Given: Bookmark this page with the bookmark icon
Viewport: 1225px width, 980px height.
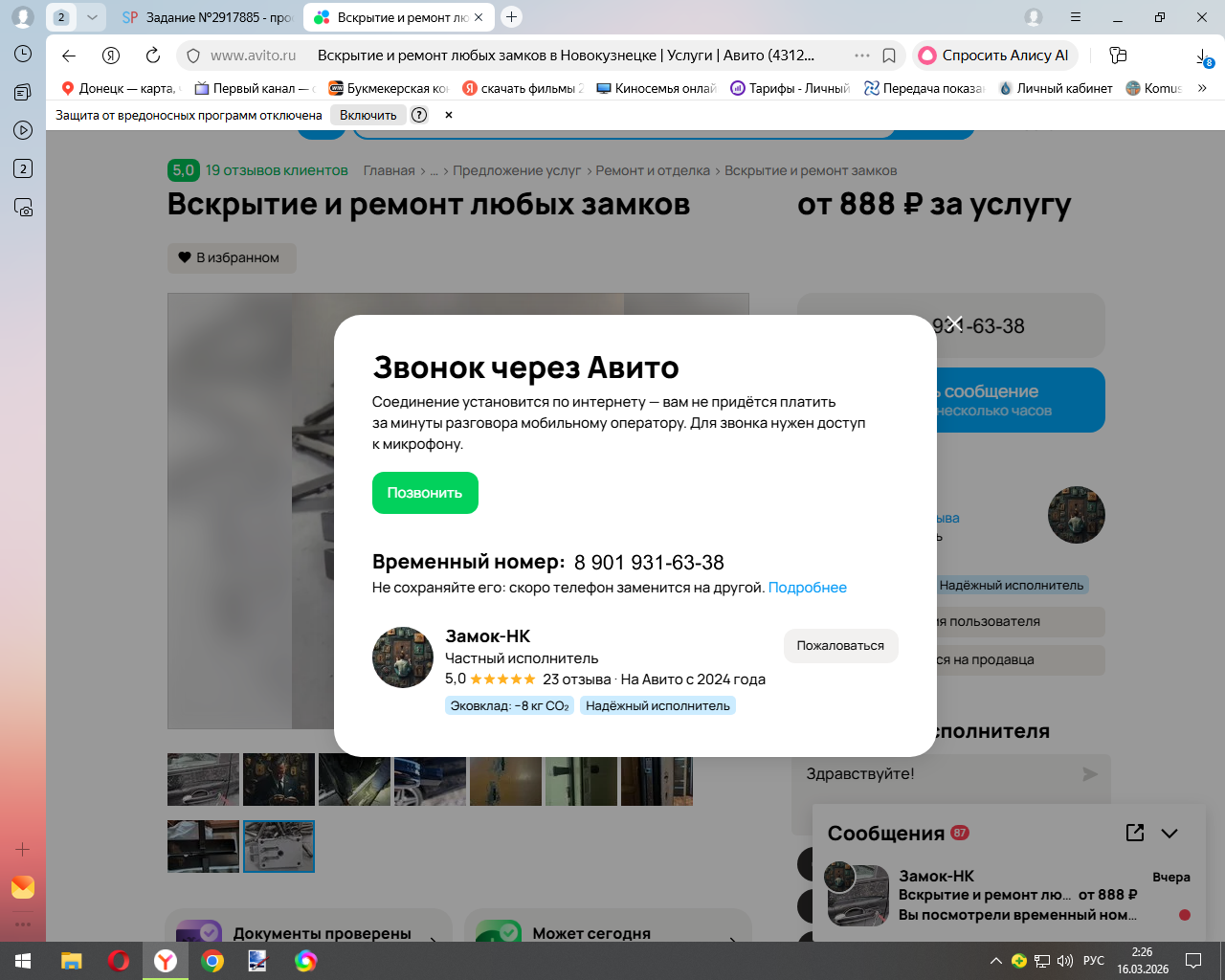Looking at the screenshot, I should 889,56.
